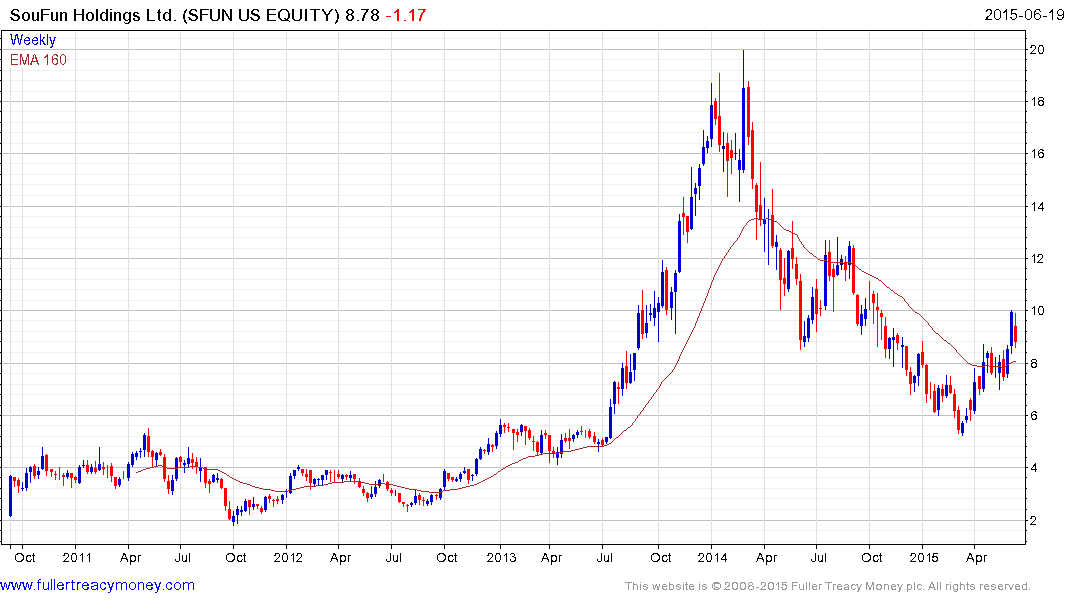Click the 2 price axis label
This screenshot has height=600, width=1075.
coord(1034,520)
